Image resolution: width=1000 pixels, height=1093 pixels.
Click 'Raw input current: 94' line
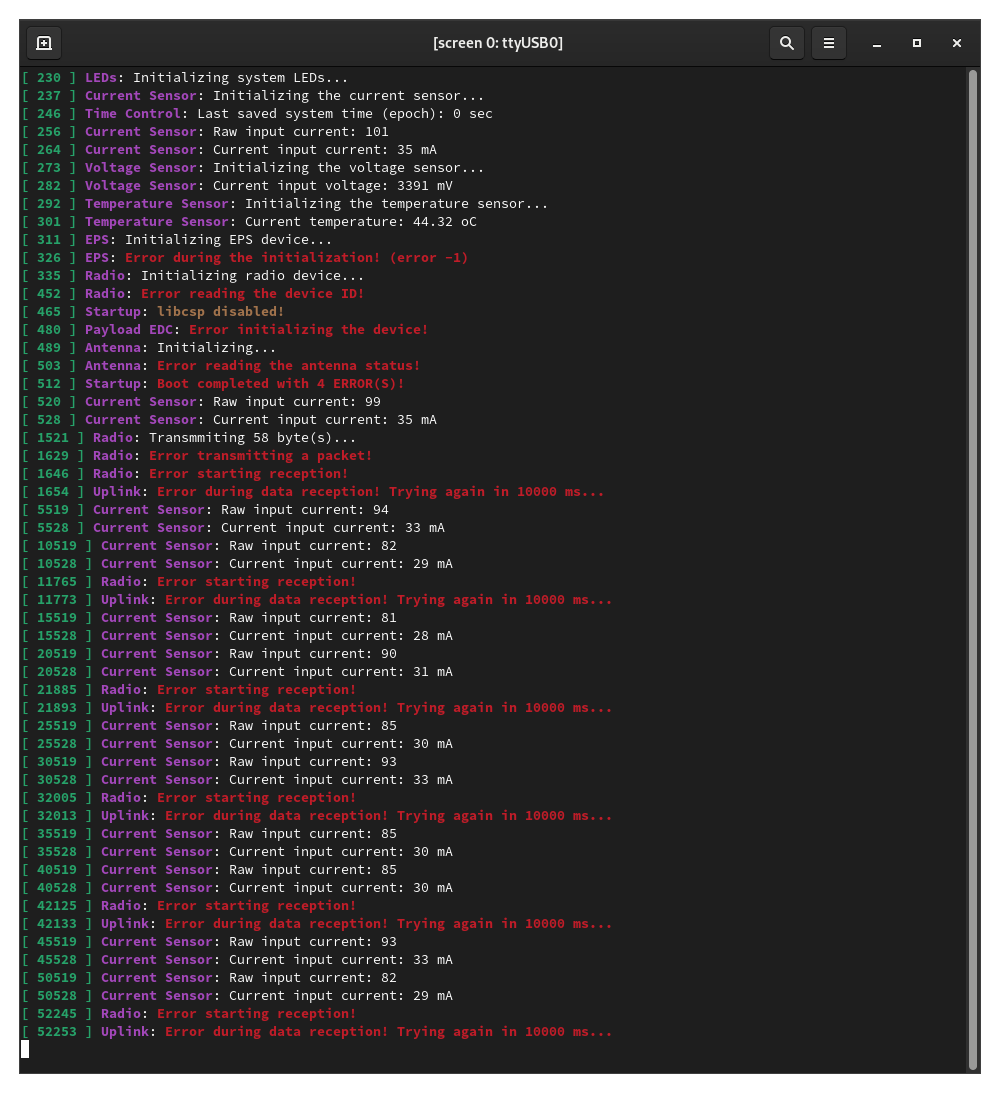point(205,510)
